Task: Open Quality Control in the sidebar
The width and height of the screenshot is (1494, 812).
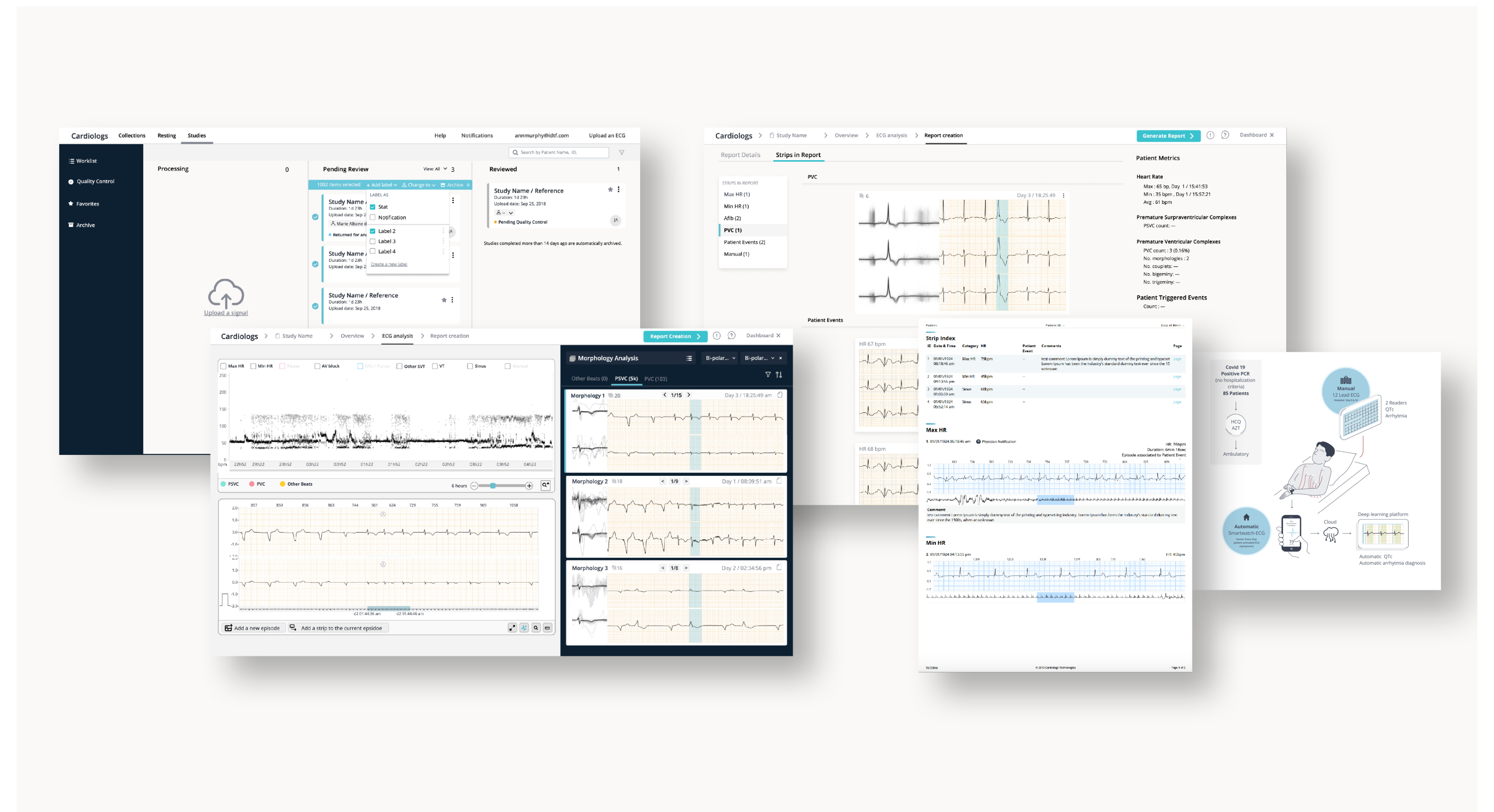Action: pos(95,181)
